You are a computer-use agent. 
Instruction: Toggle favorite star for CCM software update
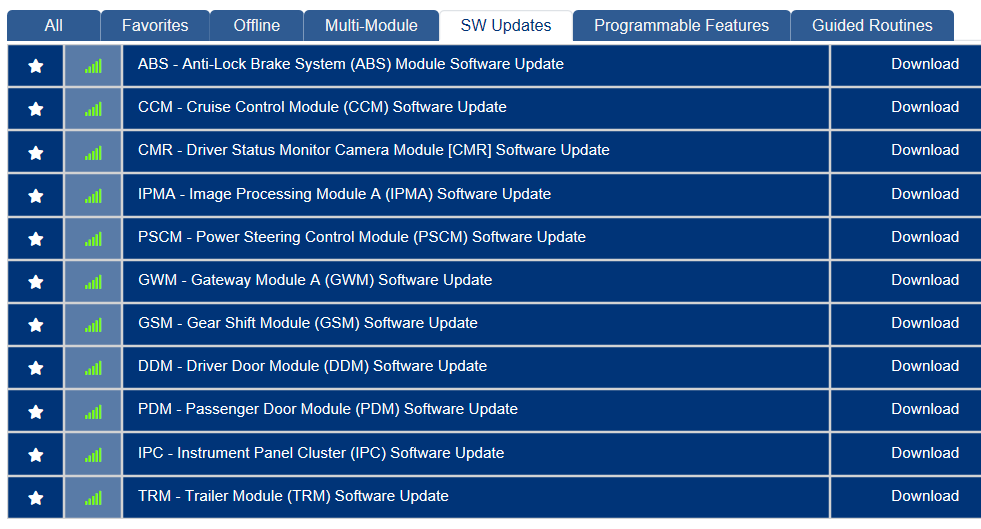[36, 109]
